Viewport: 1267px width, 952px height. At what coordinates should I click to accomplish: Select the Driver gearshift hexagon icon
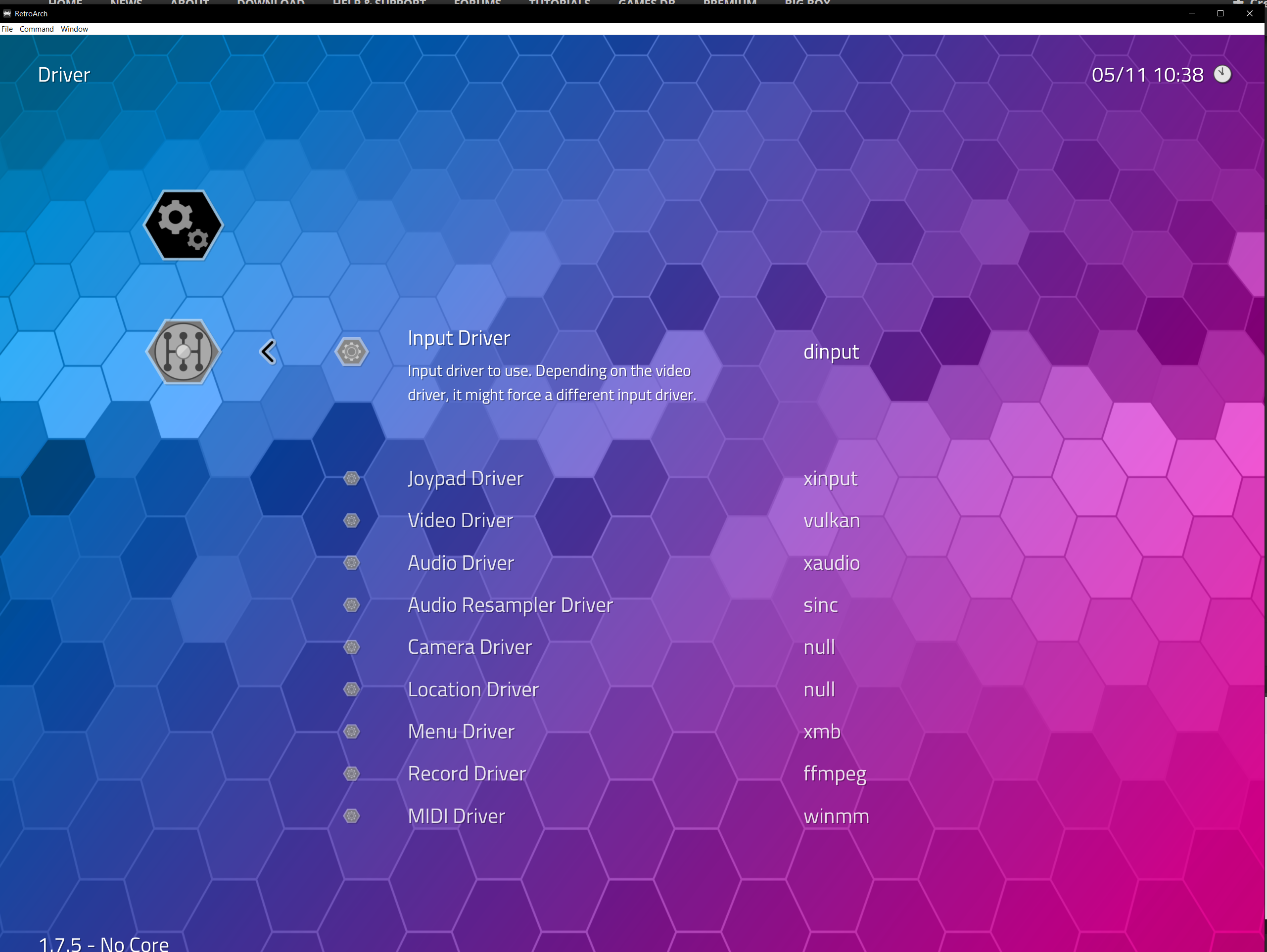[x=183, y=352]
